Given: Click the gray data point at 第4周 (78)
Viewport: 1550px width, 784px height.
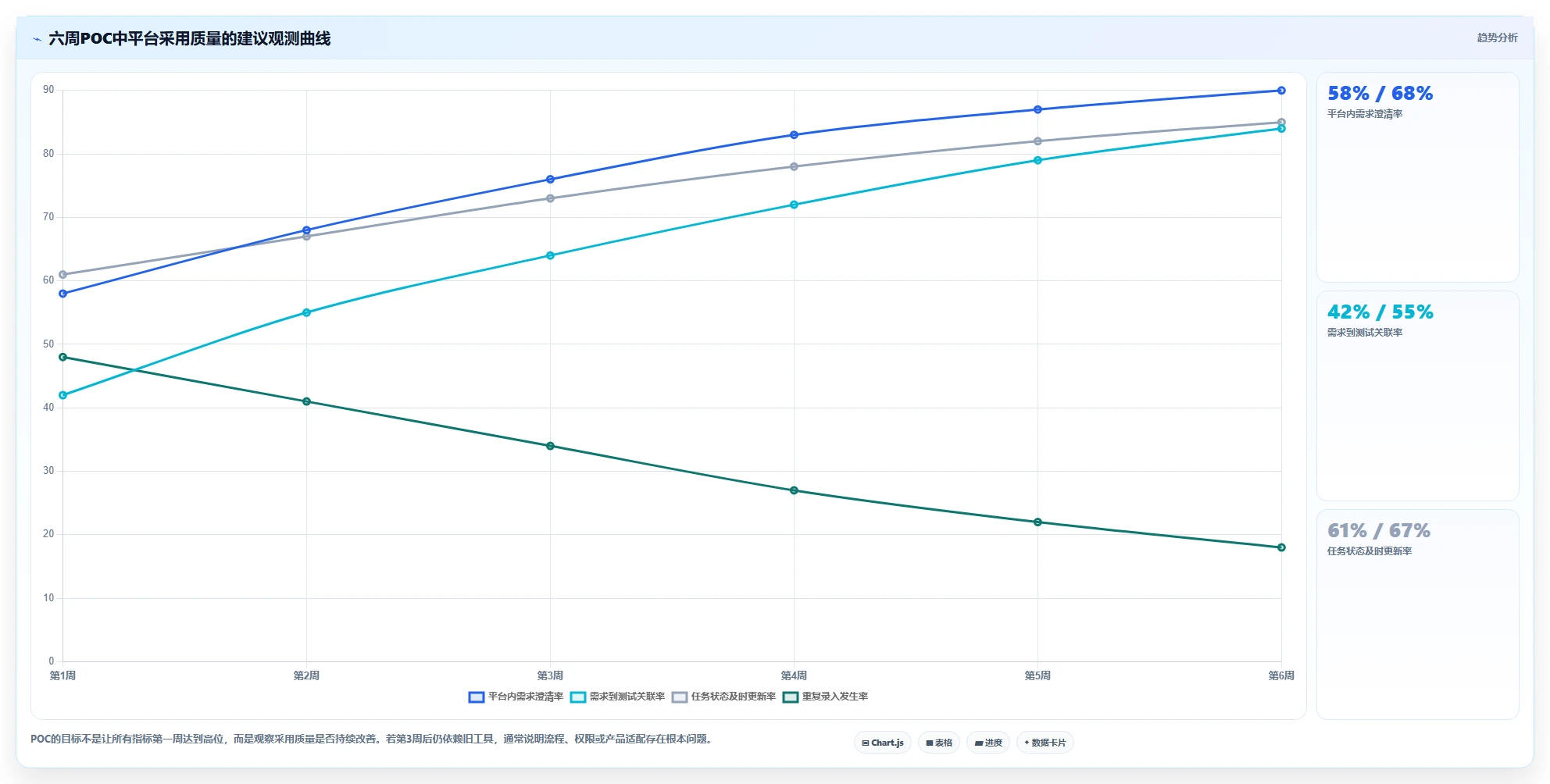Looking at the screenshot, I should (794, 166).
